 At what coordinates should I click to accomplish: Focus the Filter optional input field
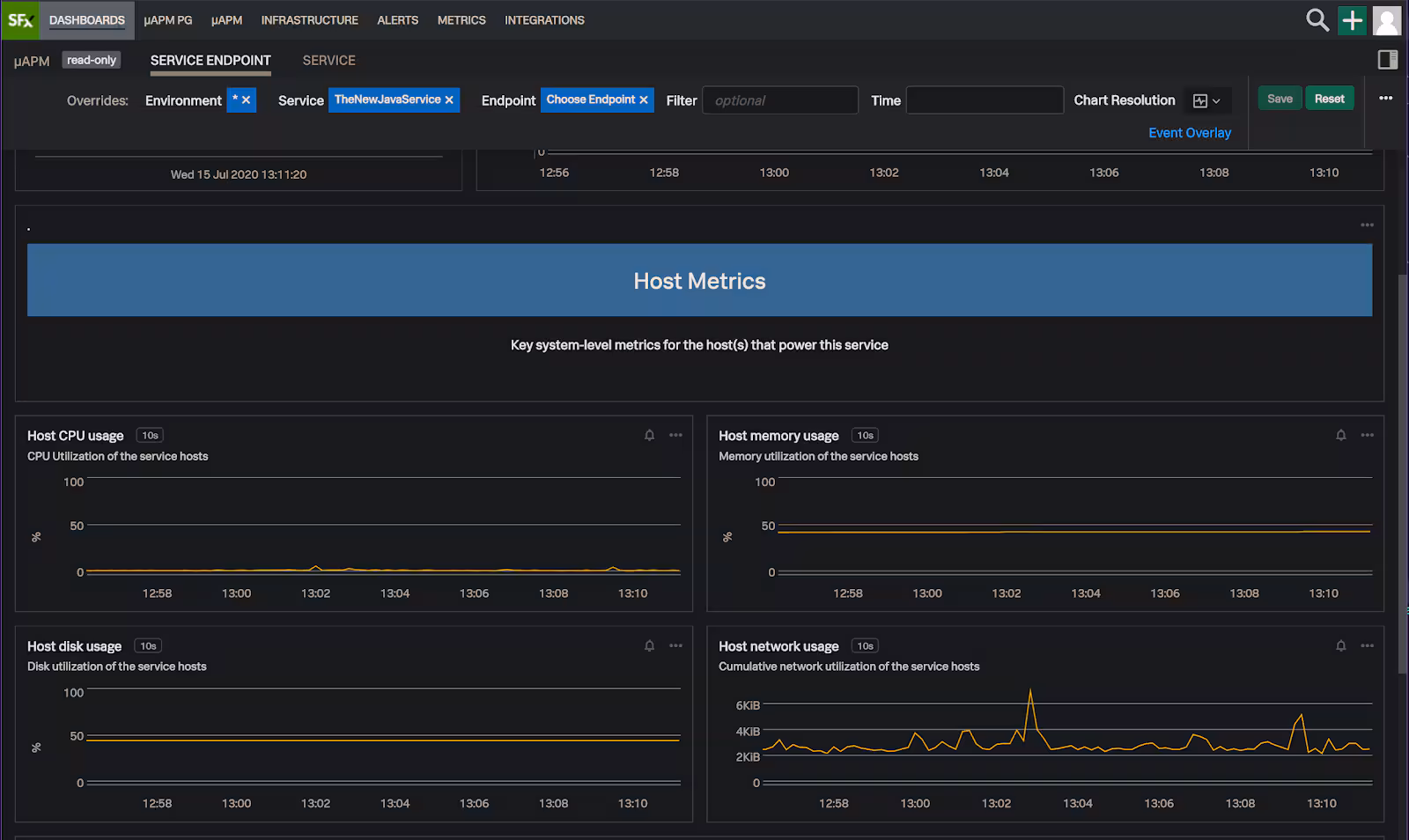pyautogui.click(x=779, y=100)
